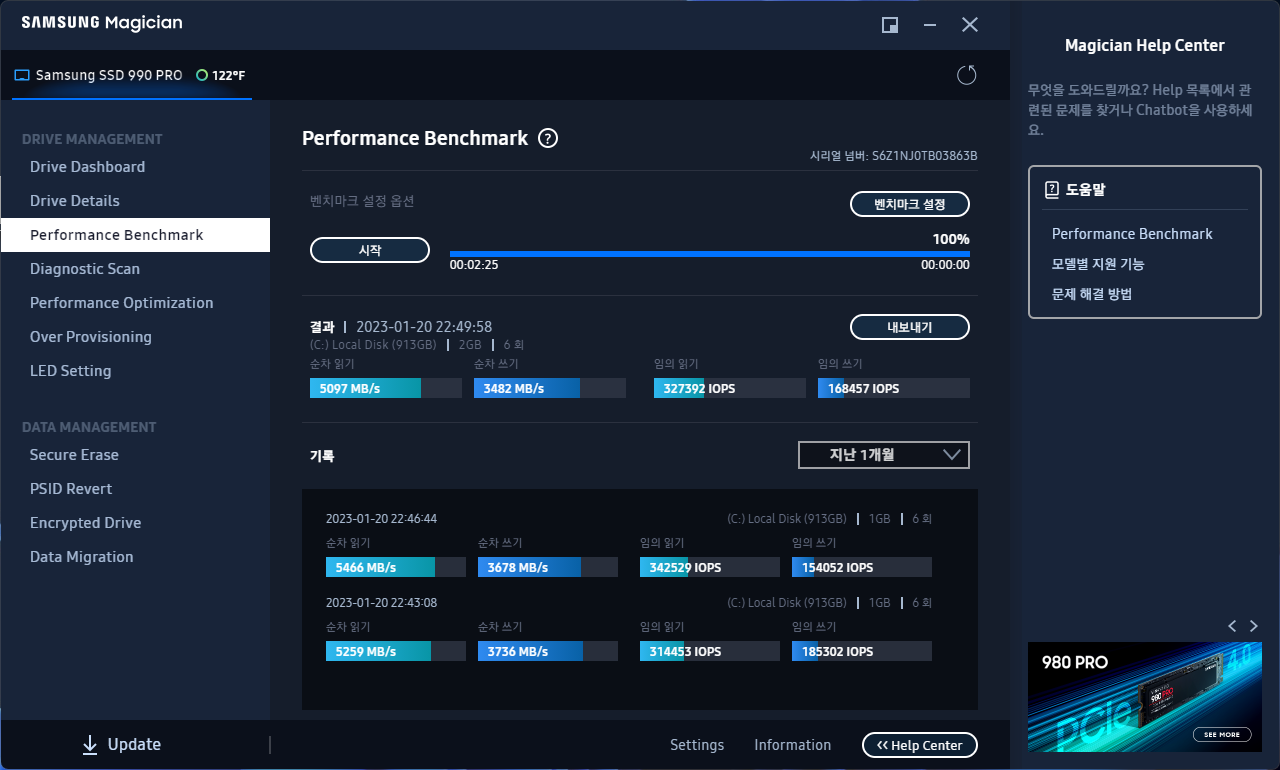The height and width of the screenshot is (770, 1280).
Task: Click the 5097 MB/s sequential read result
Action: click(386, 388)
